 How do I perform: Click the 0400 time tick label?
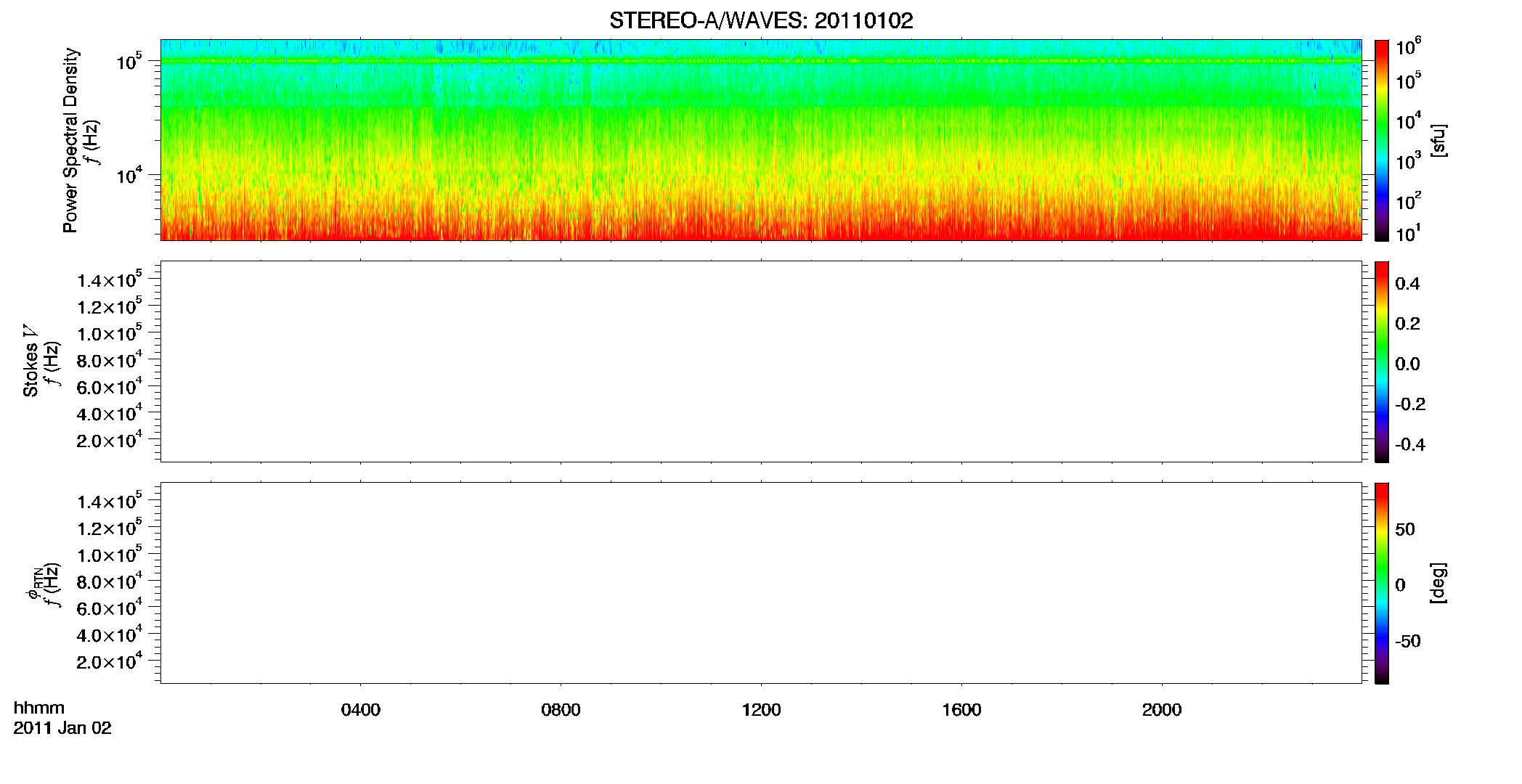click(361, 710)
